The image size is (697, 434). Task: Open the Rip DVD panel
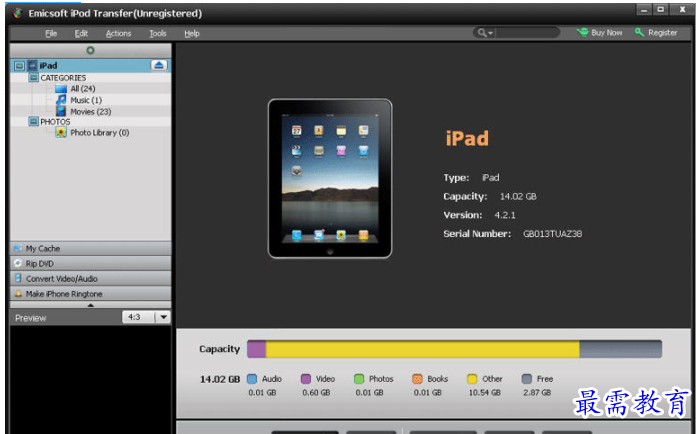tap(90, 263)
